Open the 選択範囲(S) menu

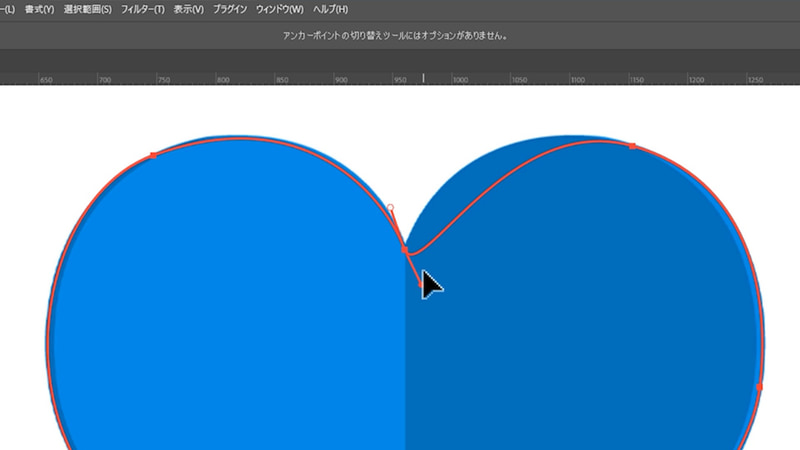[x=87, y=9]
